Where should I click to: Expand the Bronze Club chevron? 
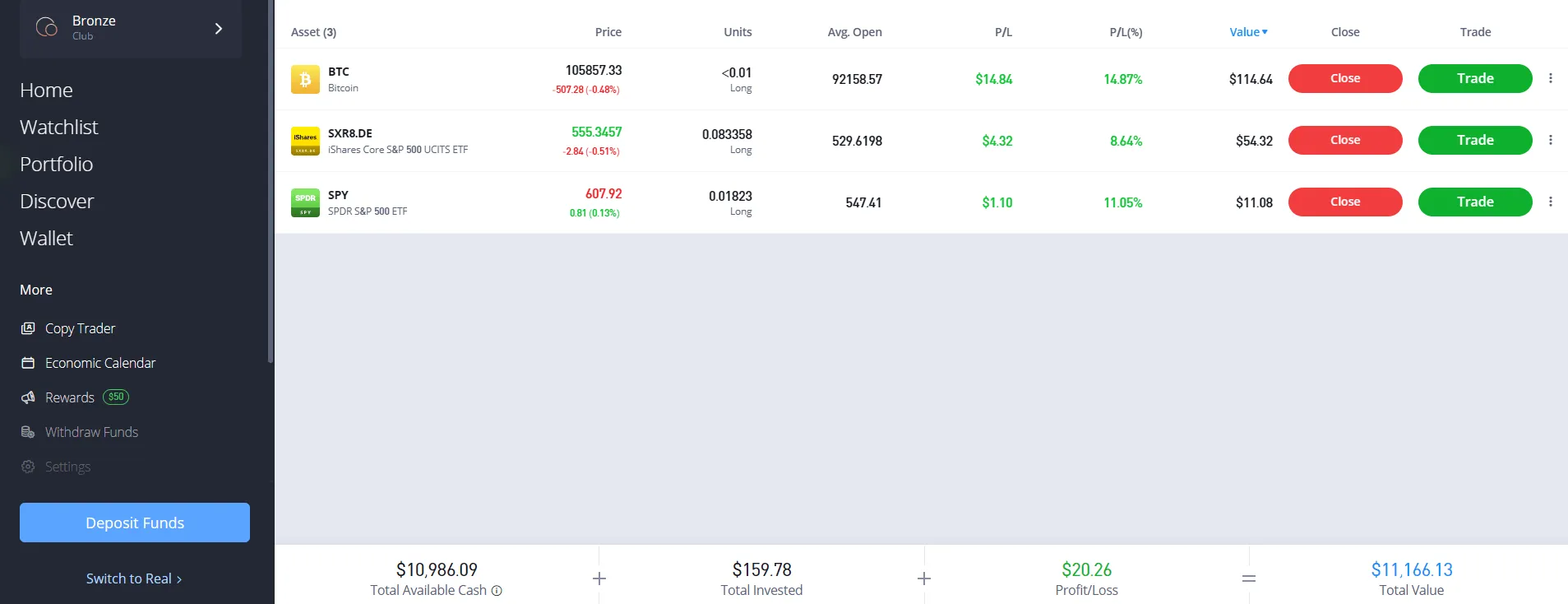tap(218, 29)
